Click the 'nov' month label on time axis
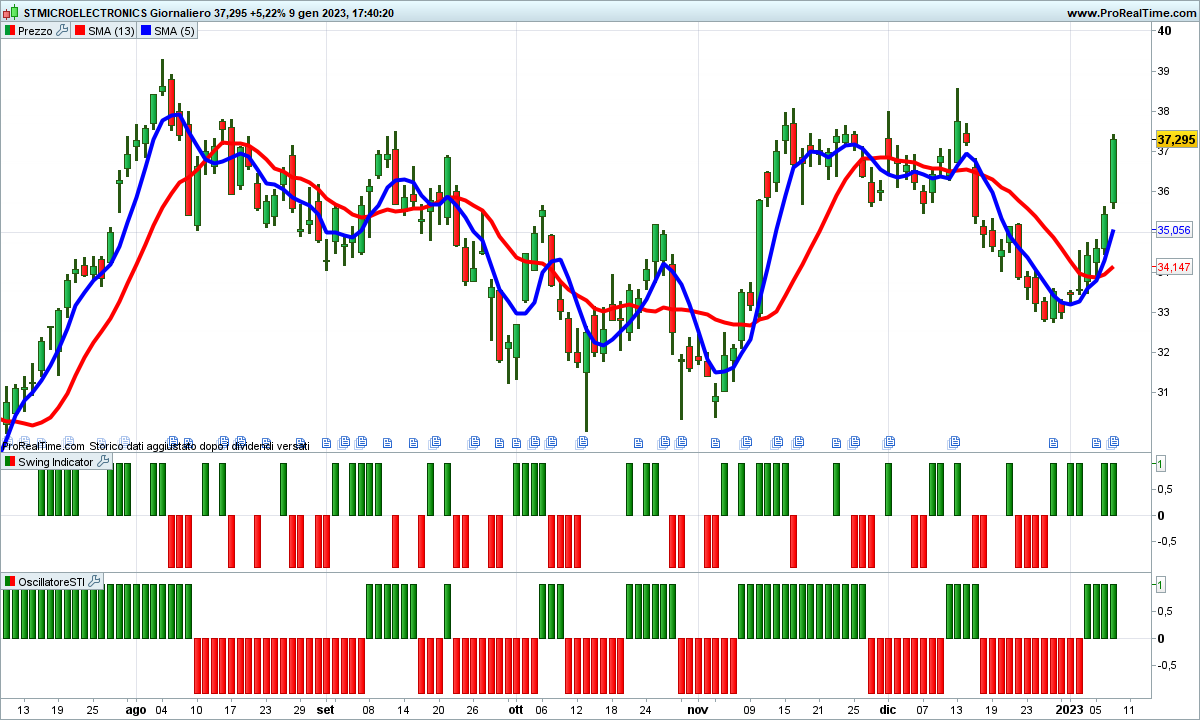Screen dimensions: 1200x720 pos(698,709)
